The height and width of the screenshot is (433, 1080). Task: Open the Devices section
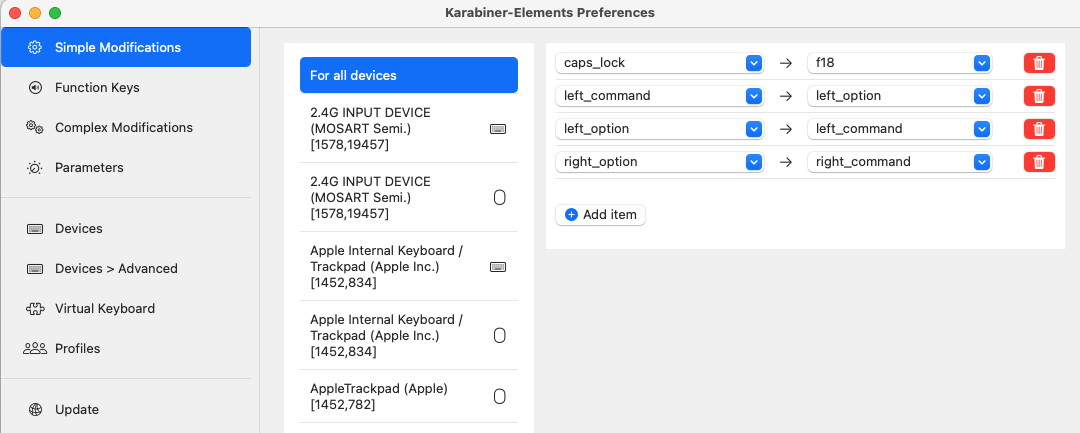tap(126, 229)
